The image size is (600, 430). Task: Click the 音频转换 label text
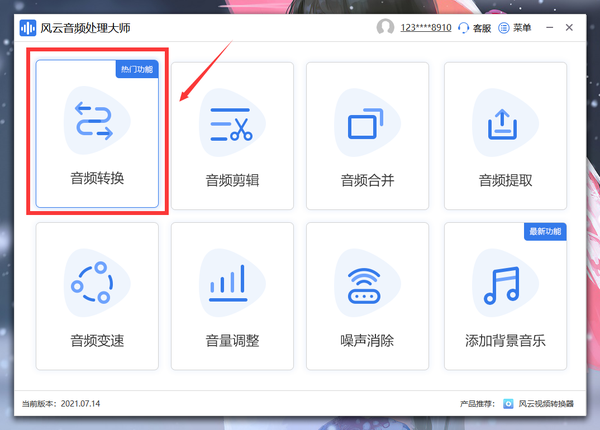click(97, 178)
